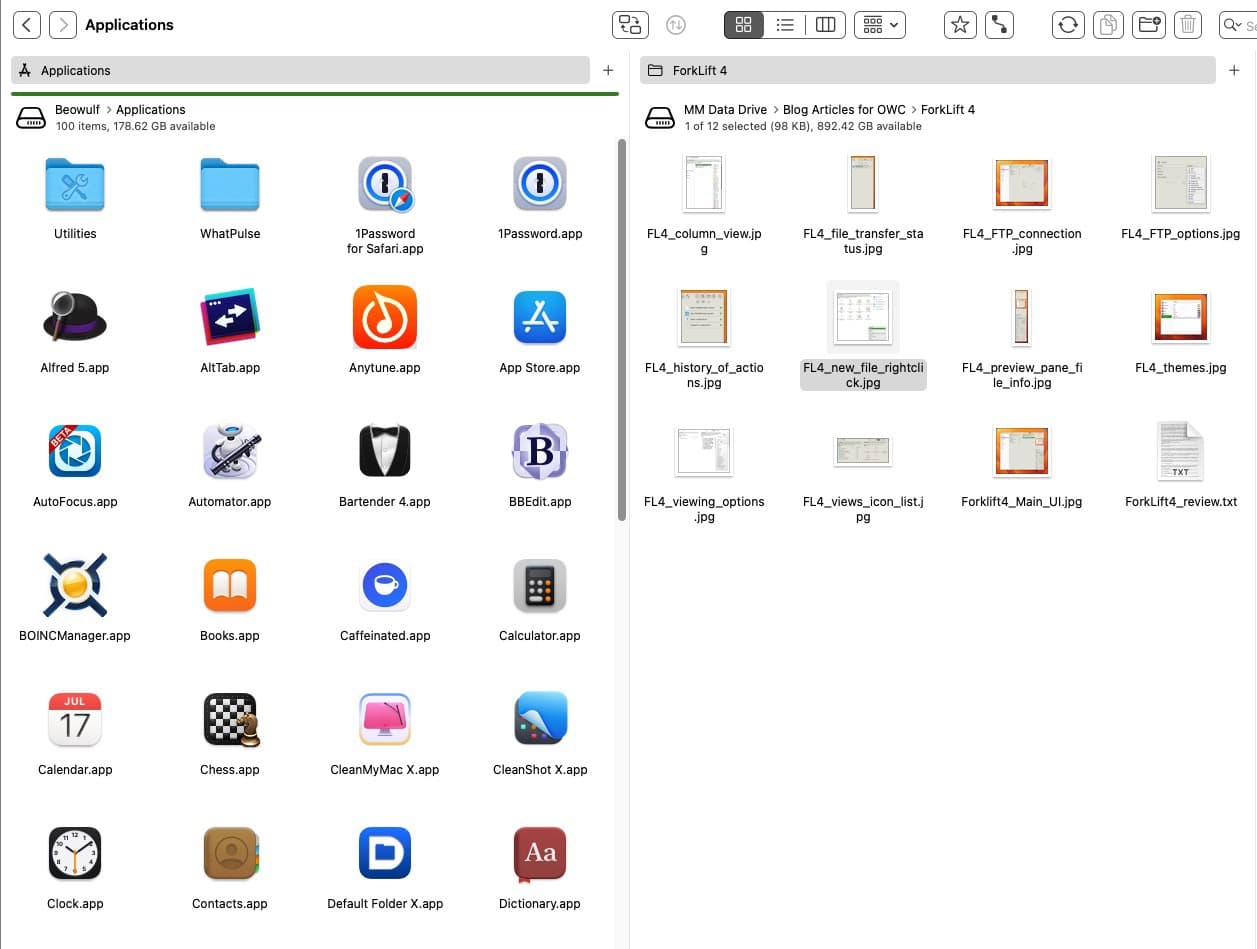Open the sync/compare panes tool

click(x=630, y=25)
